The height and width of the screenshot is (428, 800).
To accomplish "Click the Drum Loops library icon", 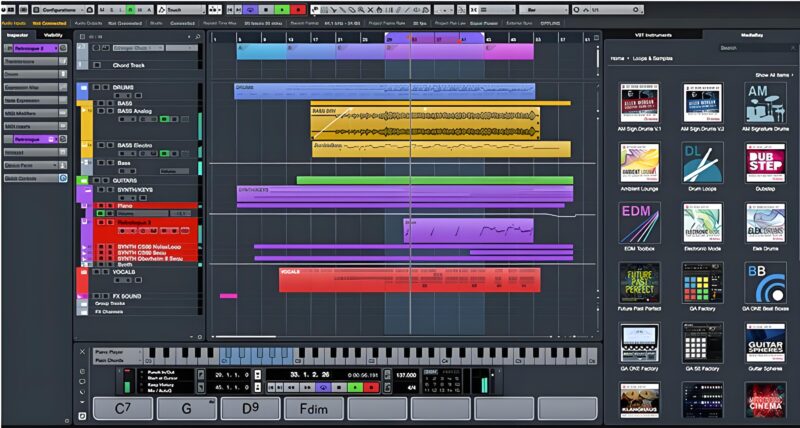I will pyautogui.click(x=702, y=163).
